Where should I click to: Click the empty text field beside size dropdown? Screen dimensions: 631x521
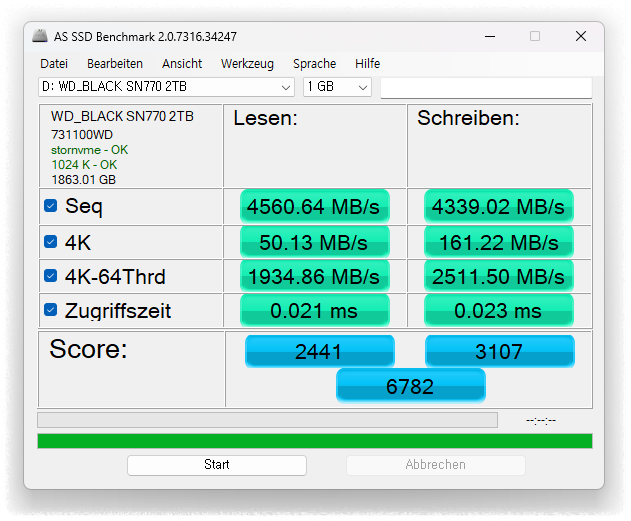pyautogui.click(x=486, y=87)
